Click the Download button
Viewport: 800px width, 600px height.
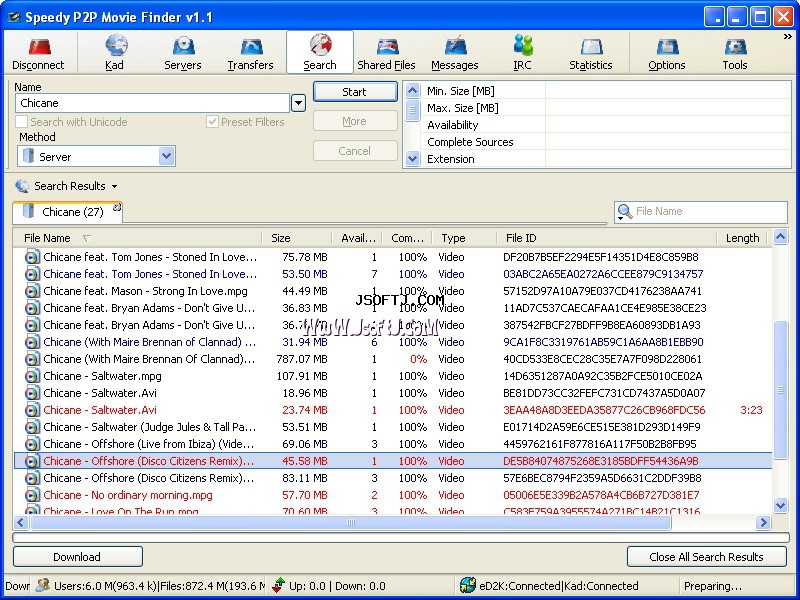(x=78, y=557)
